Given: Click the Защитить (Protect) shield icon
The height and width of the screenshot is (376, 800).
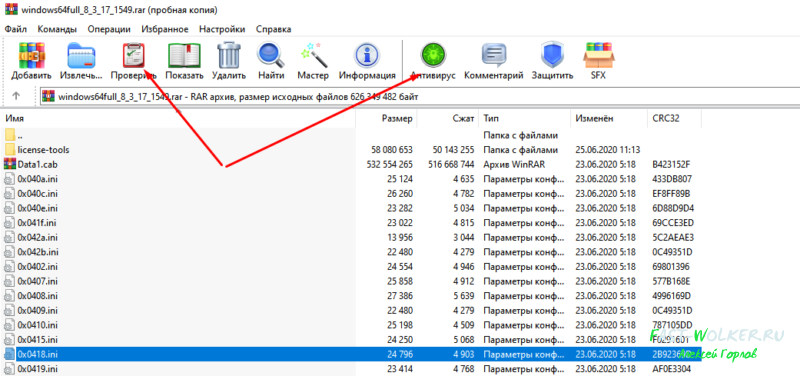Looking at the screenshot, I should (552, 56).
